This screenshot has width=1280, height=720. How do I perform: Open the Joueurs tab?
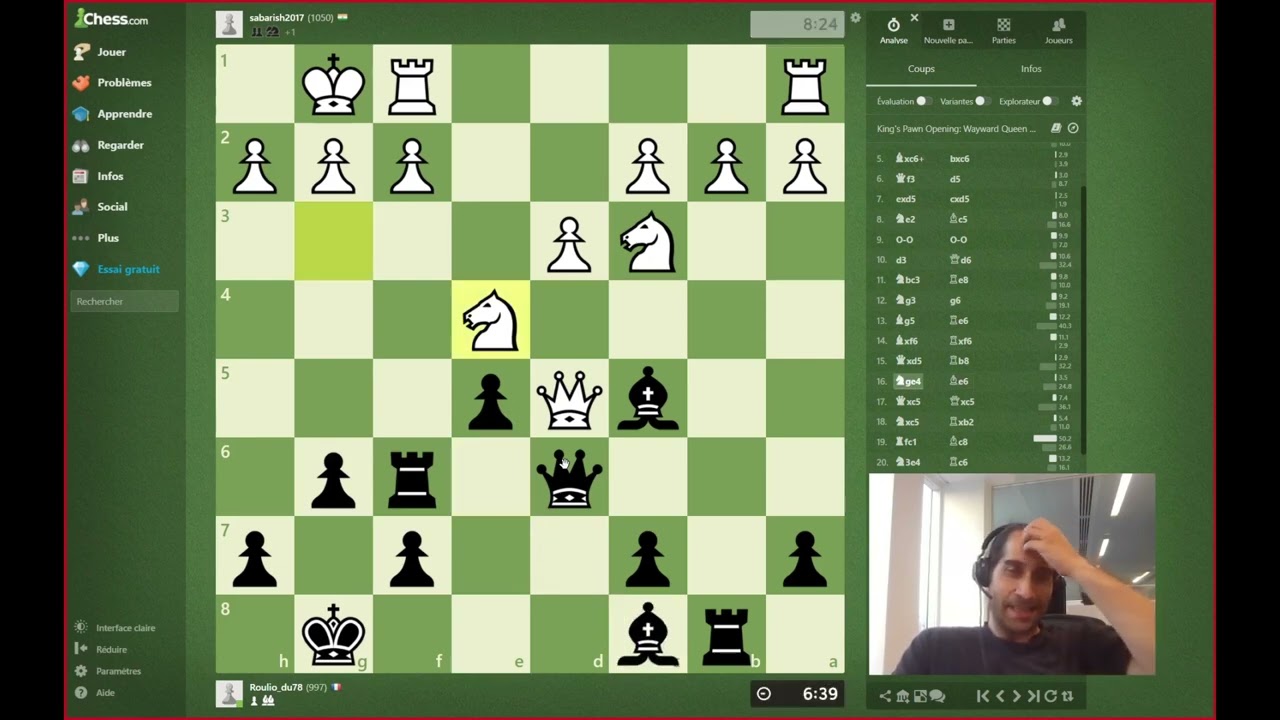(x=1058, y=31)
